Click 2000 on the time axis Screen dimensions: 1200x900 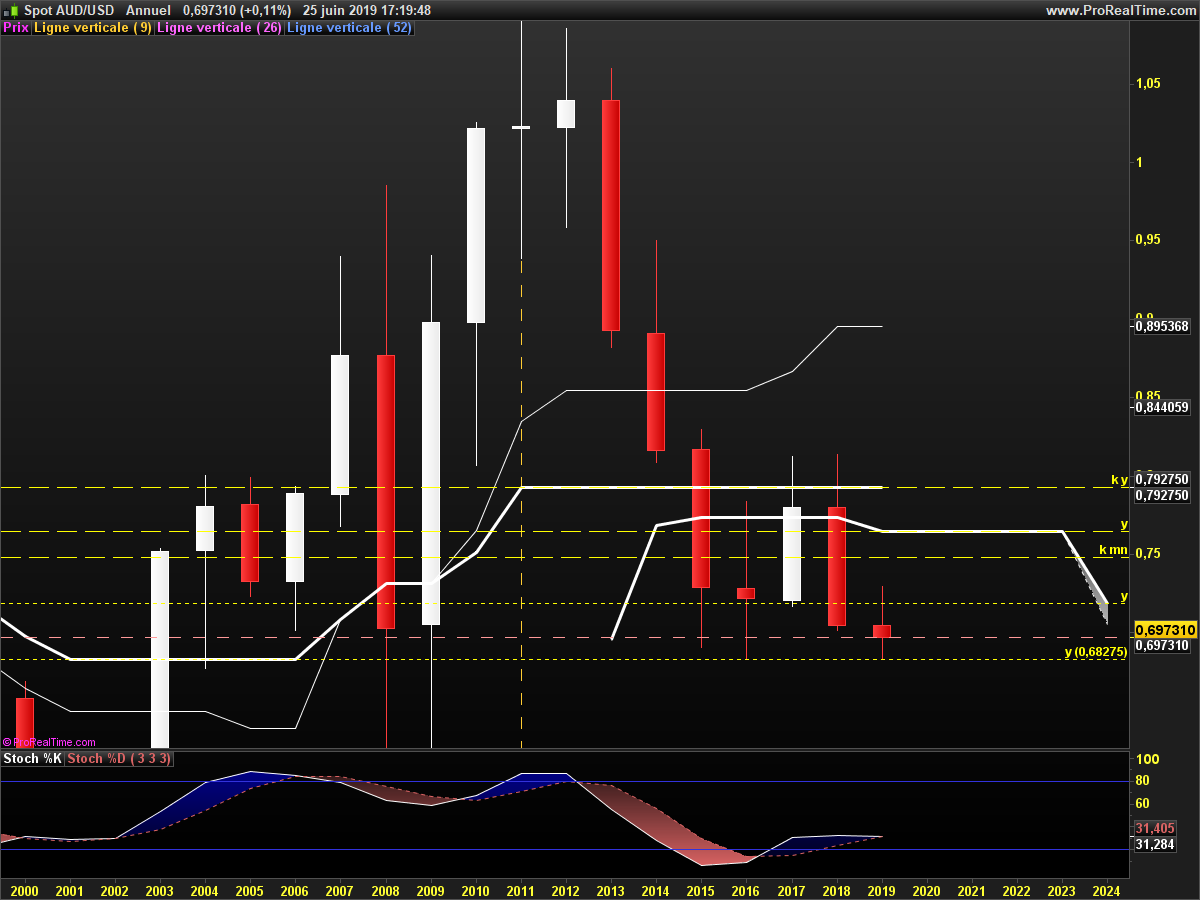[x=24, y=890]
